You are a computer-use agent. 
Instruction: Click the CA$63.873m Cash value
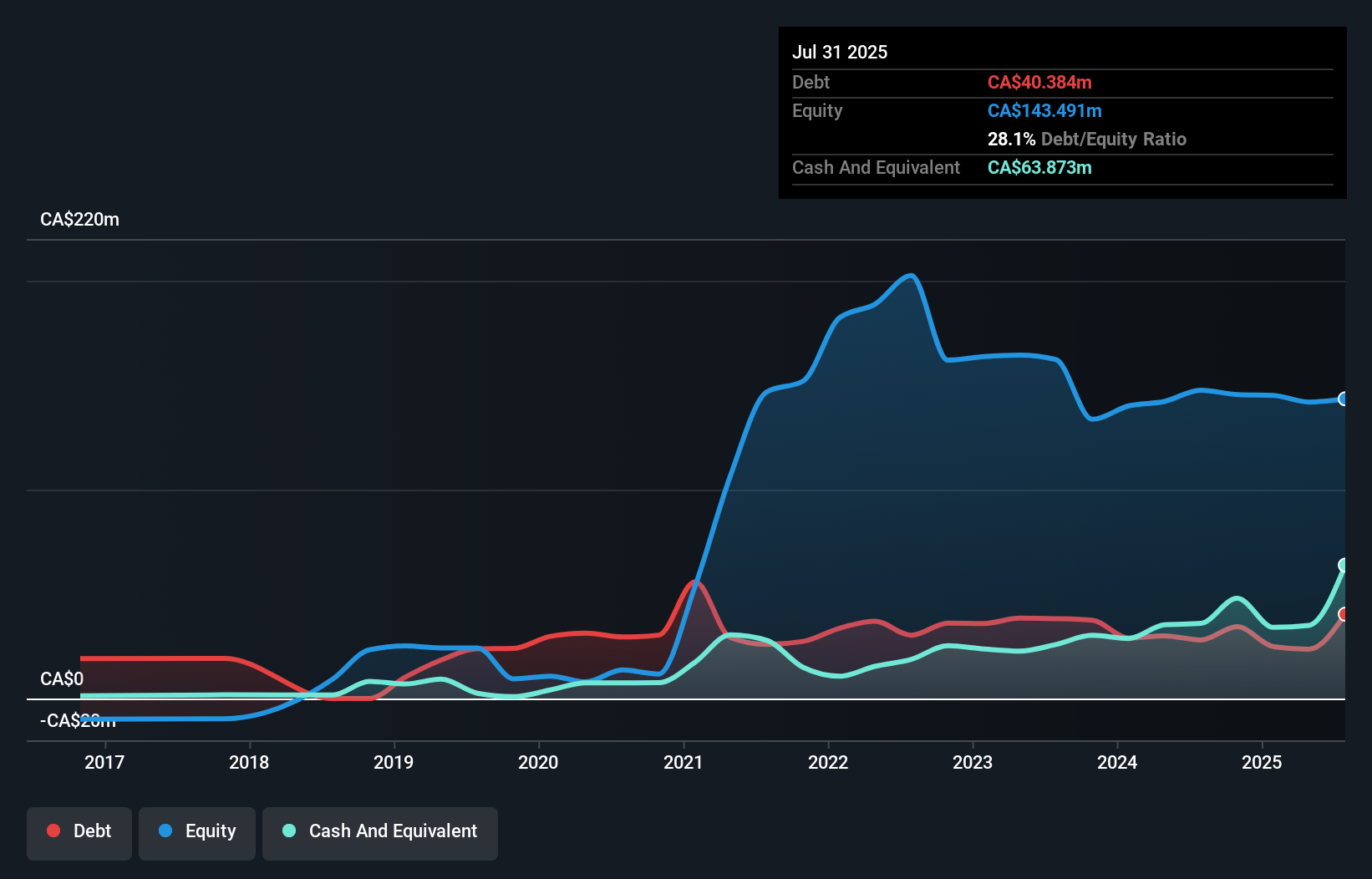point(1039,167)
